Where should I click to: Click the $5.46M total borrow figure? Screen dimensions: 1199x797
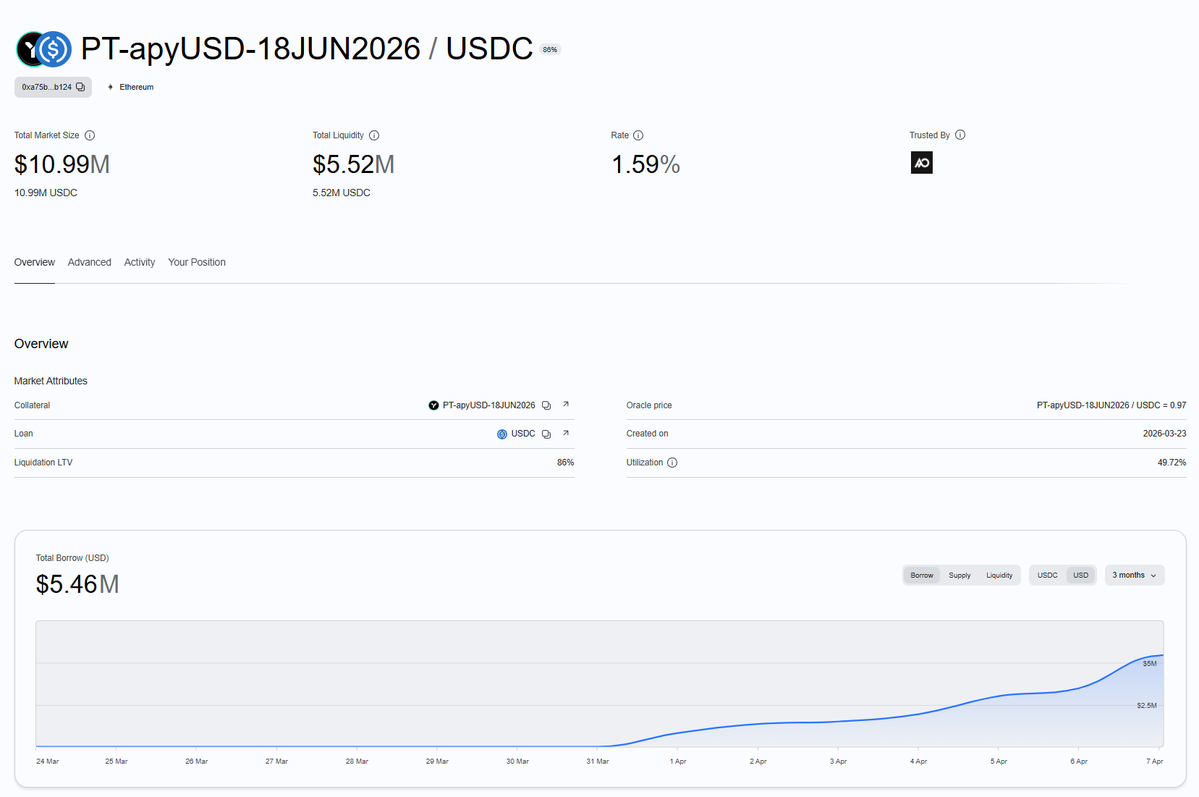(x=77, y=584)
